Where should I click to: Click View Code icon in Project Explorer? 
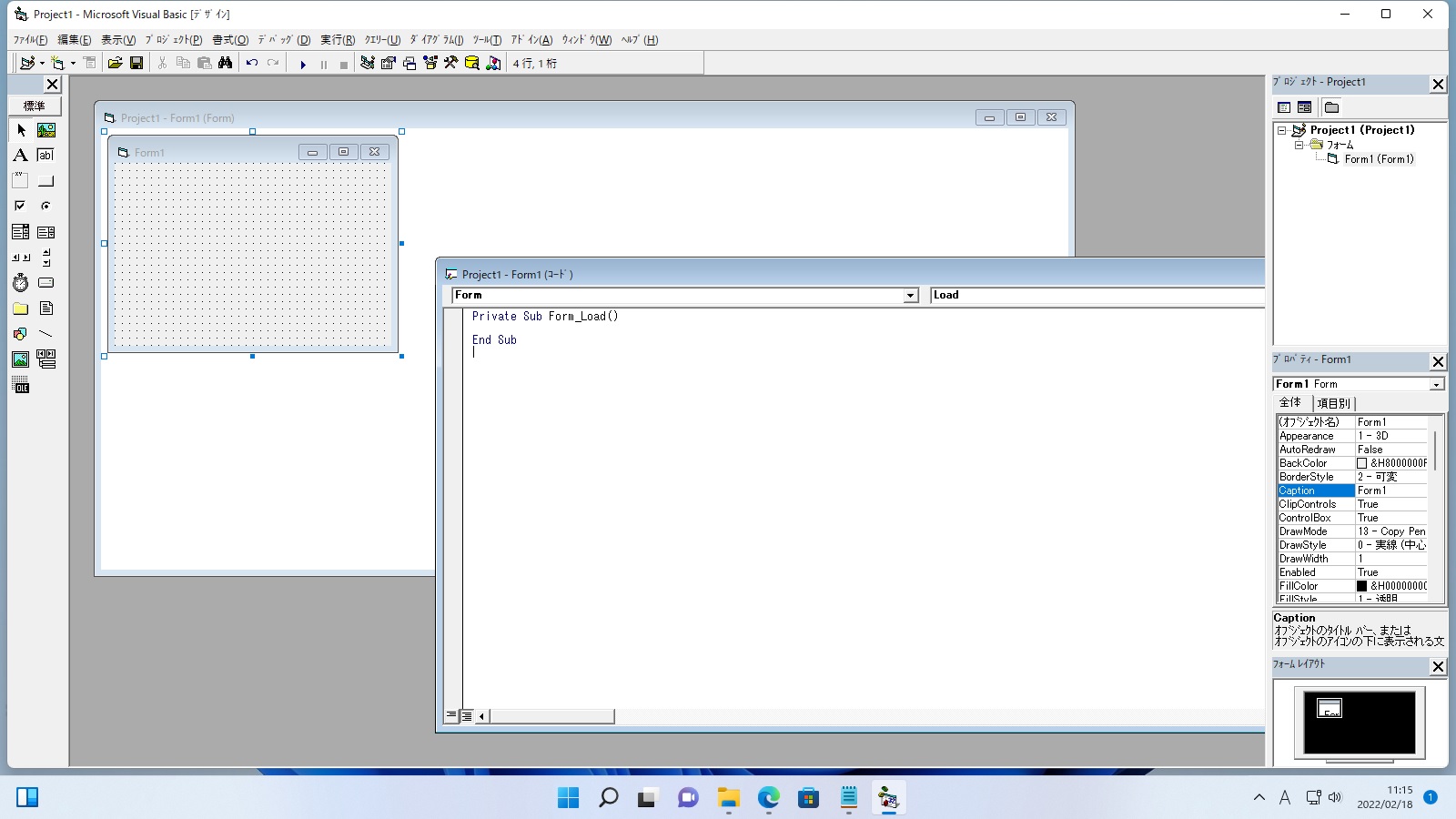click(1284, 107)
